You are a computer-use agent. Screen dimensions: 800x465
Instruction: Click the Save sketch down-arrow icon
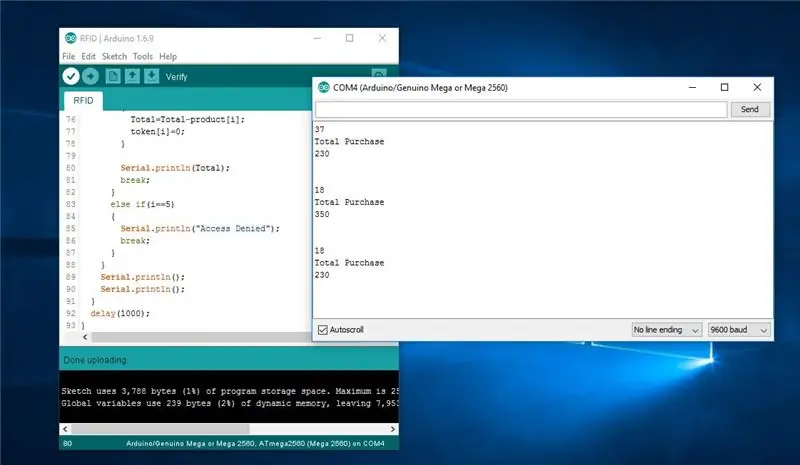pyautogui.click(x=152, y=76)
